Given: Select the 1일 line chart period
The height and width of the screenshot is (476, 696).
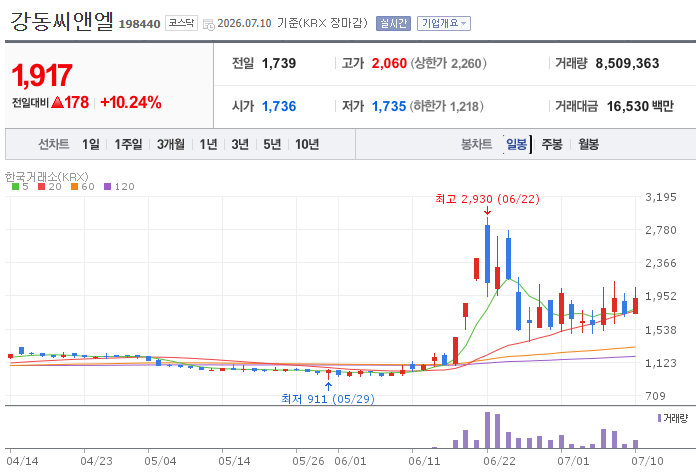Looking at the screenshot, I should [91, 144].
